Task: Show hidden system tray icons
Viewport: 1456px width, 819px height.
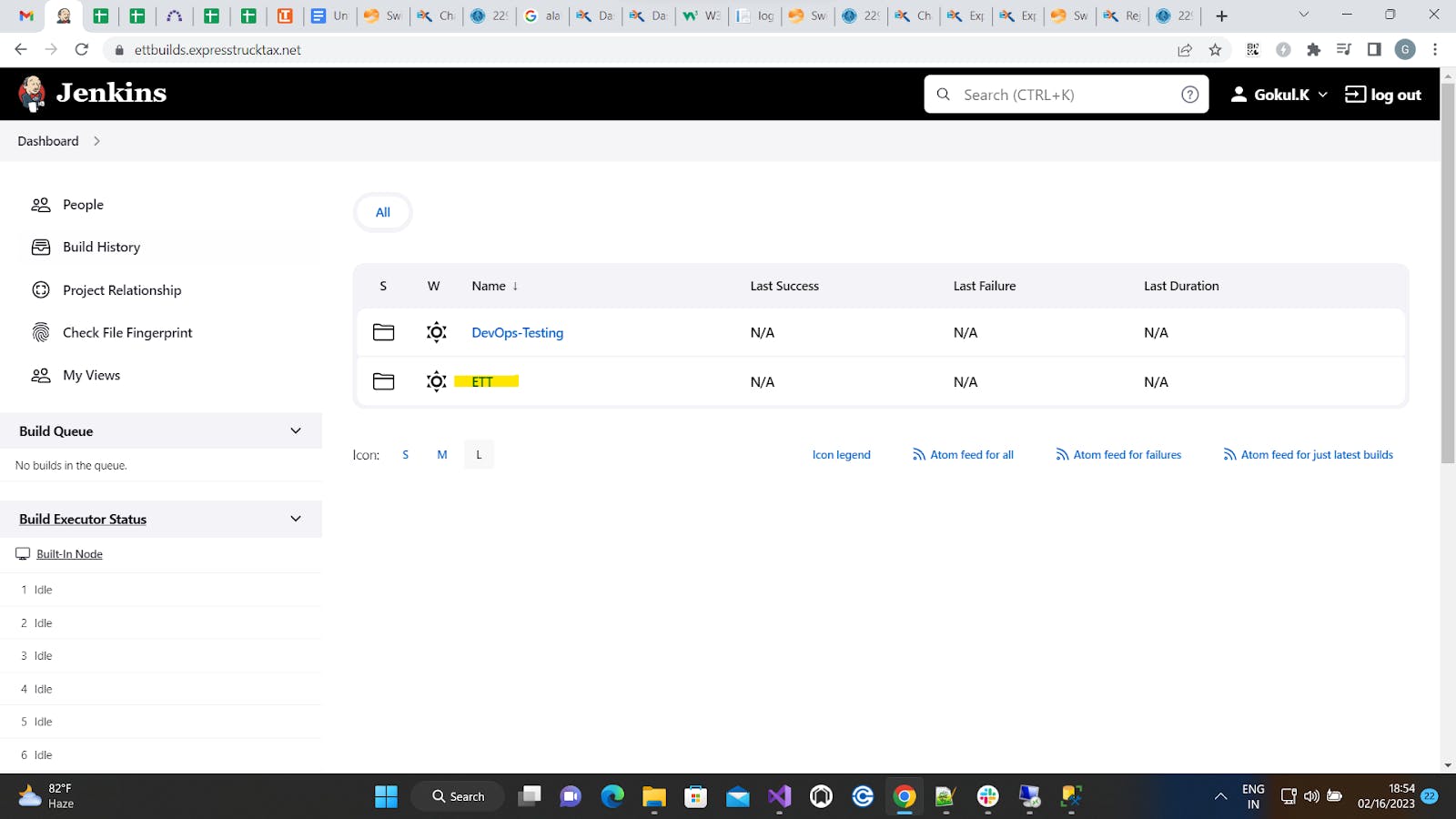Action: point(1220,797)
